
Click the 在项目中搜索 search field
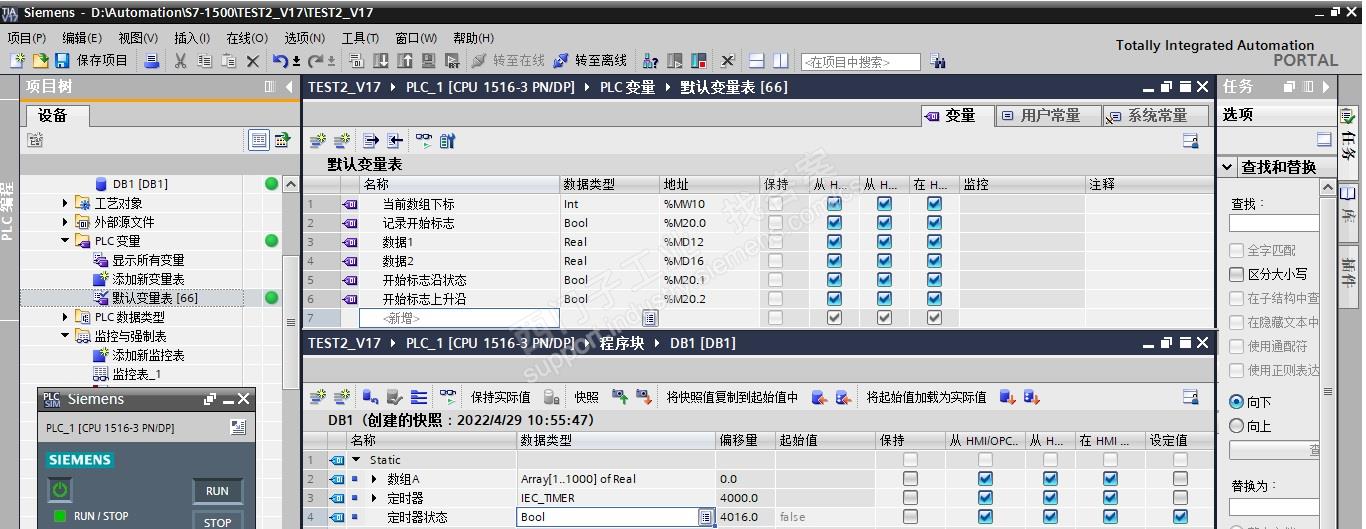point(861,61)
